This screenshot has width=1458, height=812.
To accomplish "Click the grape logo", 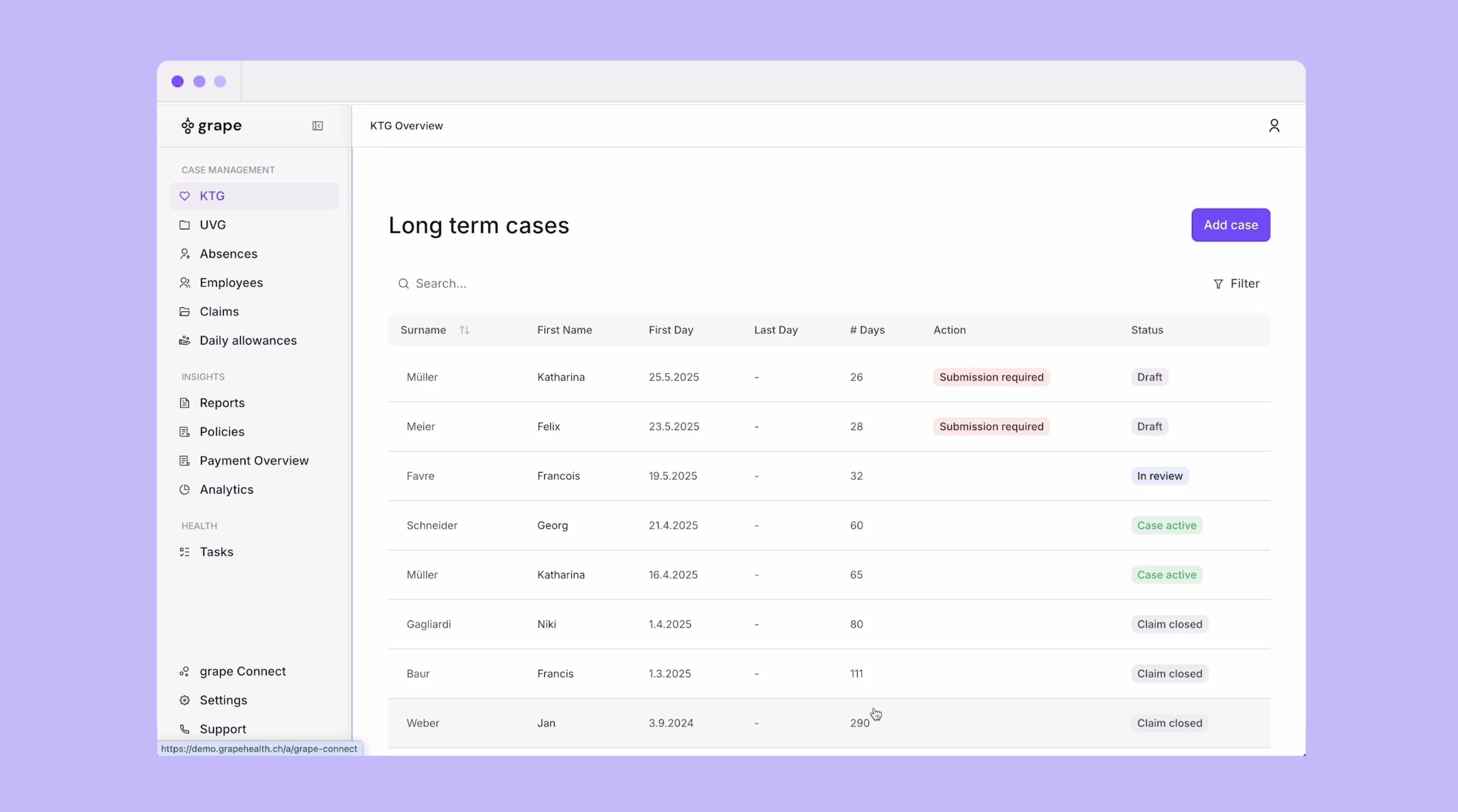I will (211, 125).
